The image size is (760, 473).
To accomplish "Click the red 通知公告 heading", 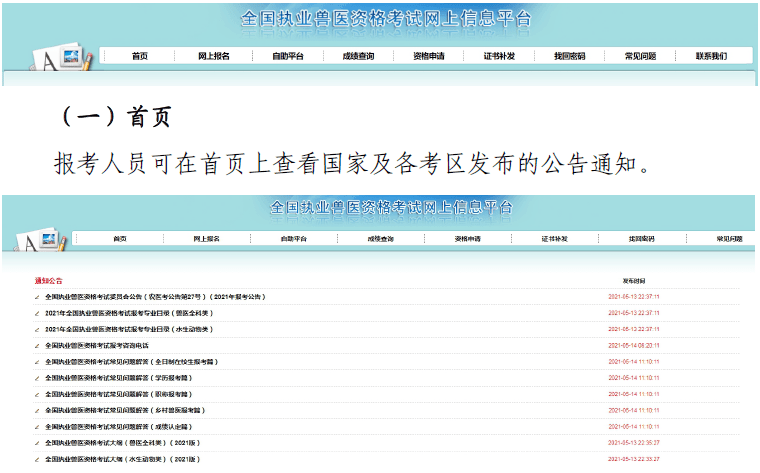I will (48, 281).
